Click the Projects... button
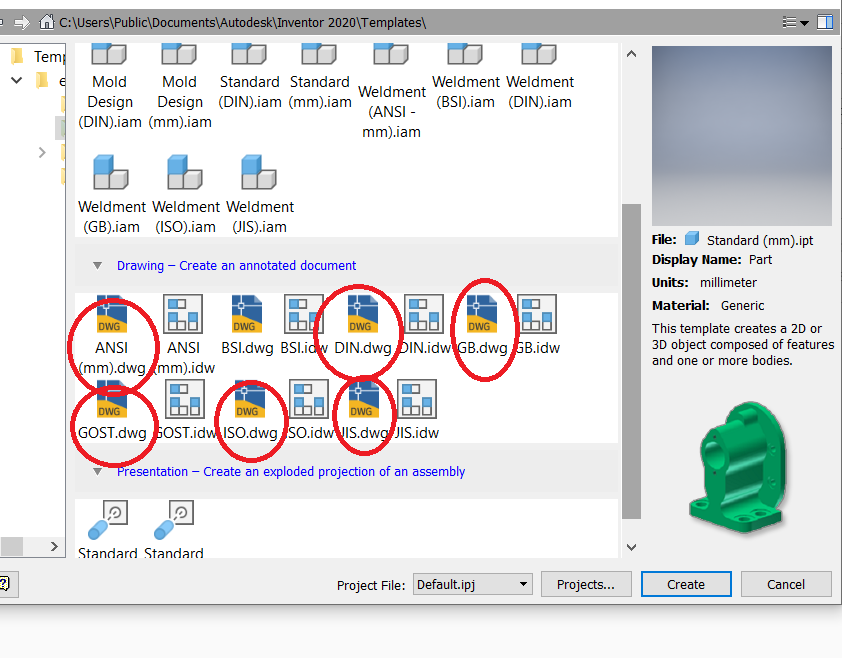This screenshot has width=842, height=658. tap(586, 584)
